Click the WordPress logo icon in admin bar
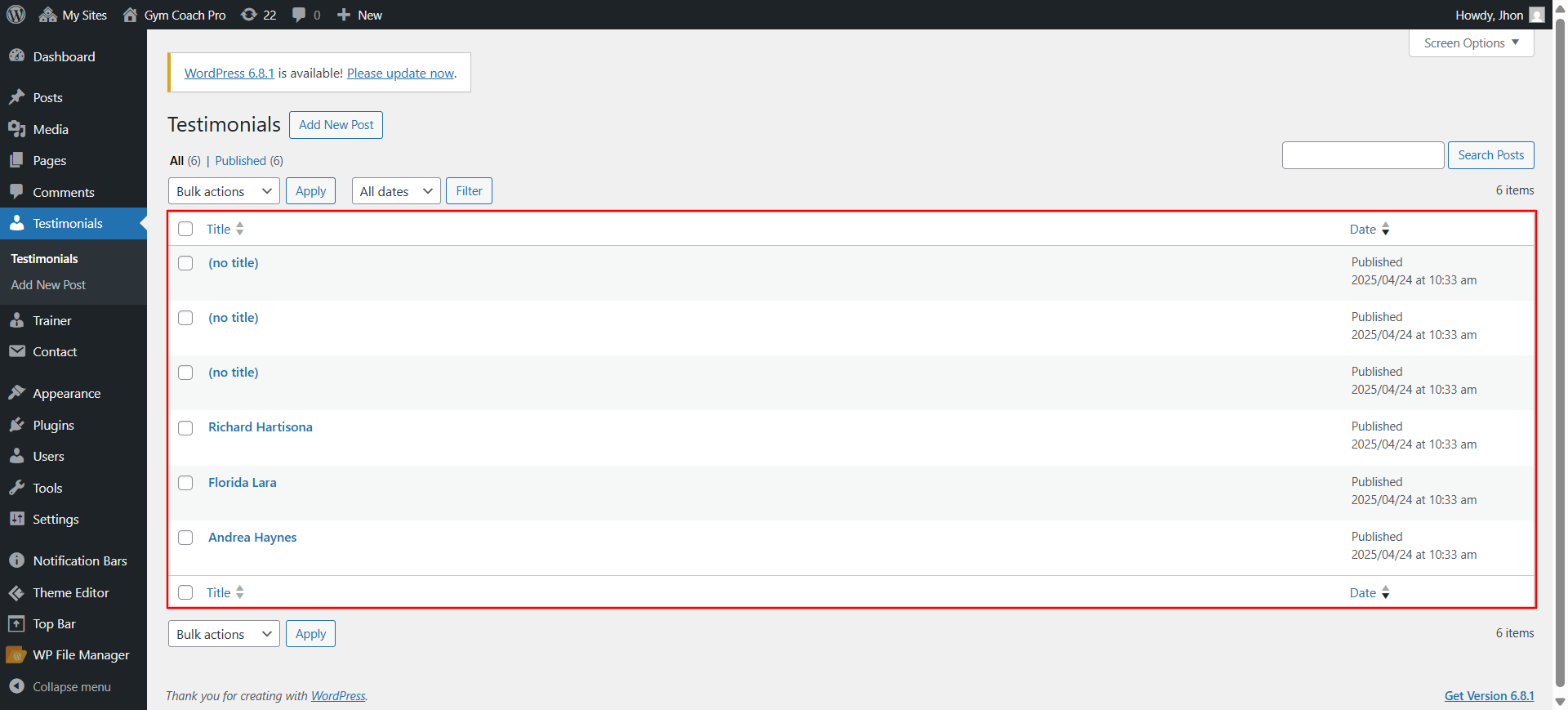1568x710 pixels. pos(16,15)
